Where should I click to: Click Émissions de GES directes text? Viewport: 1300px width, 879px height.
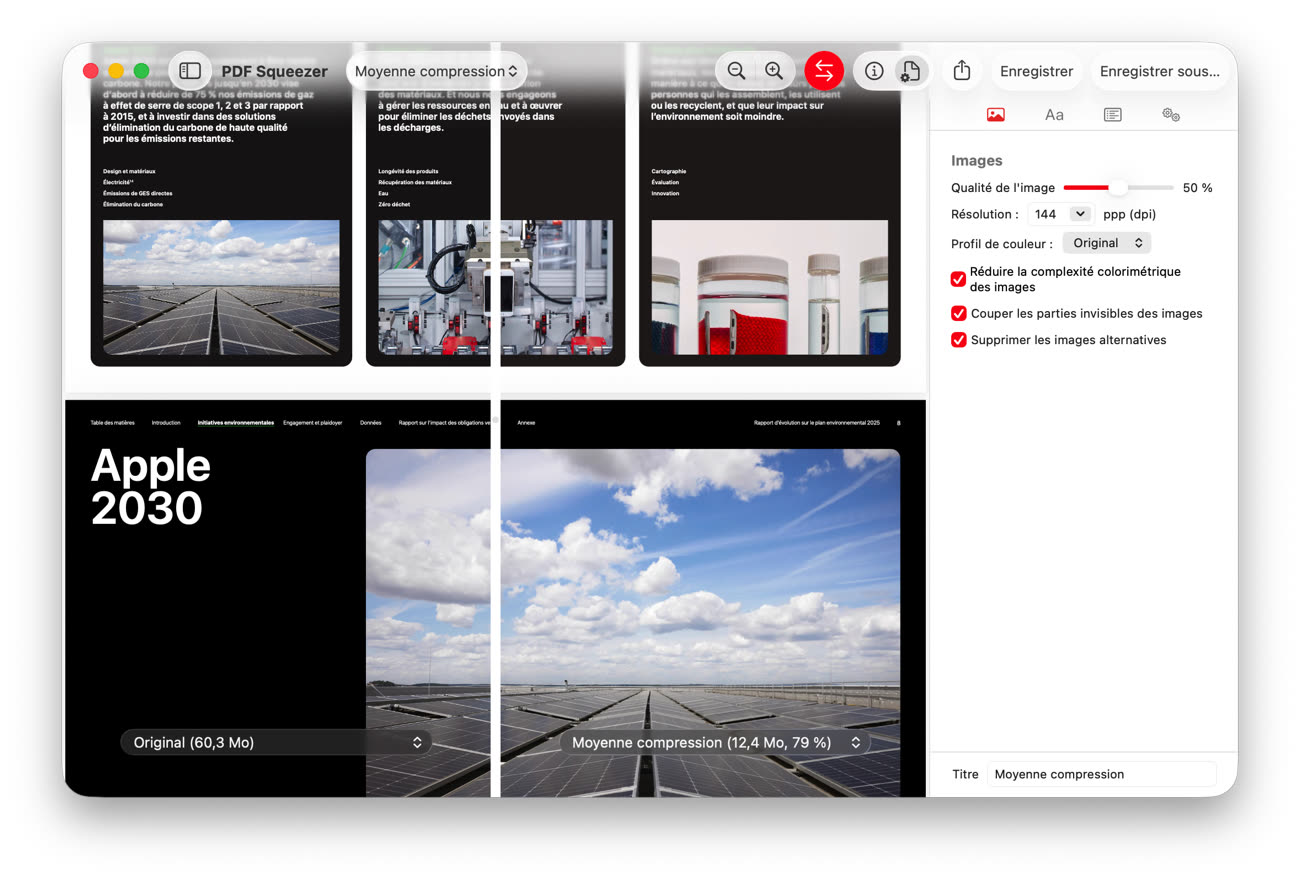pos(138,193)
